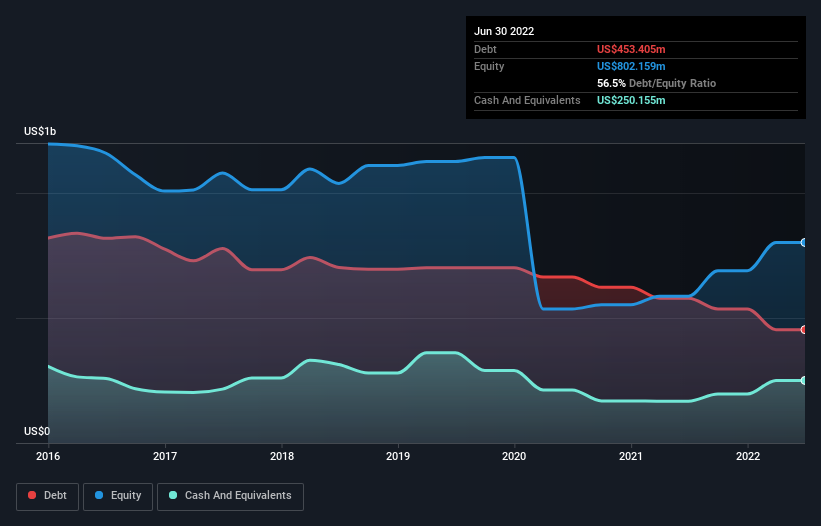Select the 2017 x-axis label
Viewport: 821px width, 526px height.
[x=165, y=456]
